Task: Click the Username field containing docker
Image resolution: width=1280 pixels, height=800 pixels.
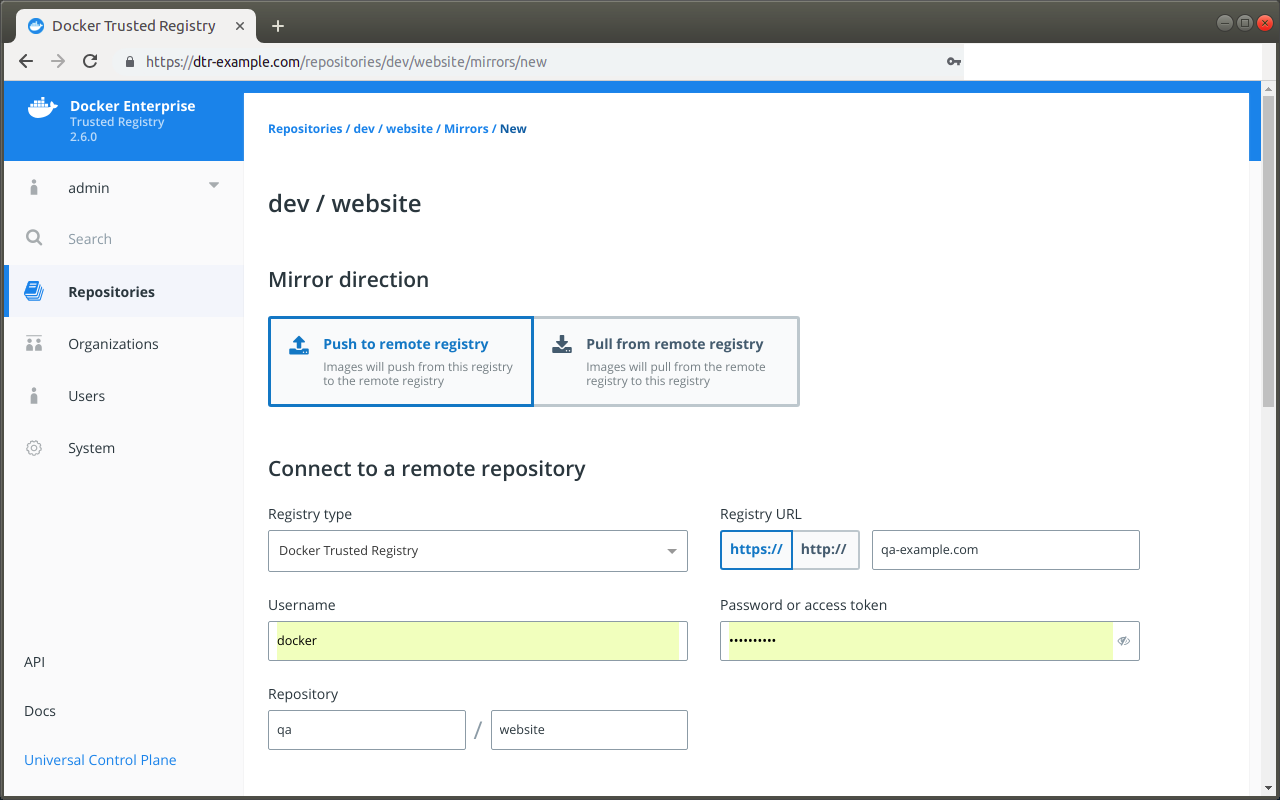Action: (478, 641)
